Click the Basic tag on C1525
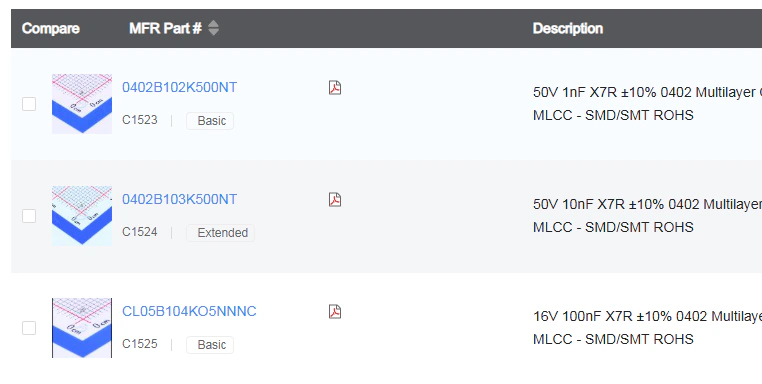762x384 pixels. pos(210,345)
